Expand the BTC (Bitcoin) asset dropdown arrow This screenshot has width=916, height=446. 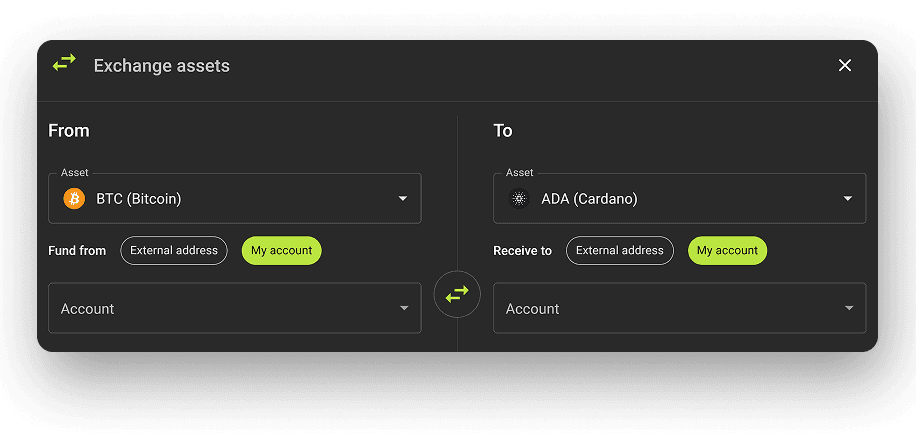tap(403, 199)
